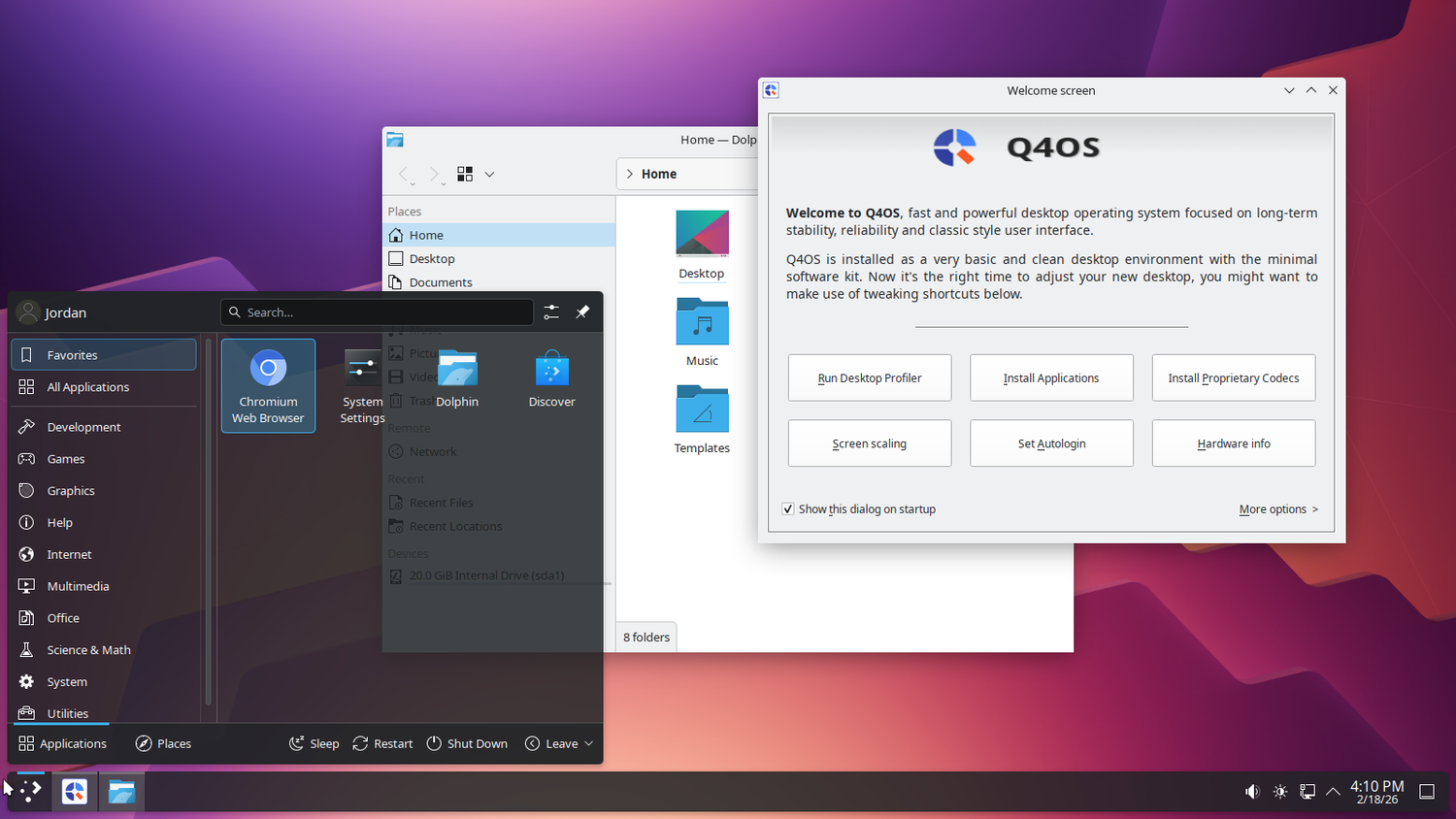Select Home in Dolphin Places
Viewport: 1456px width, 819px height.
499,235
